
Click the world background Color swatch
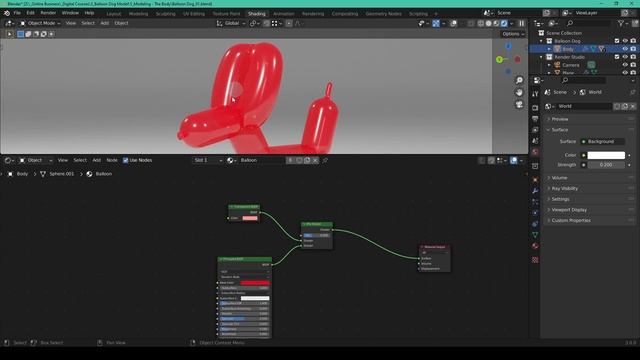[606, 155]
